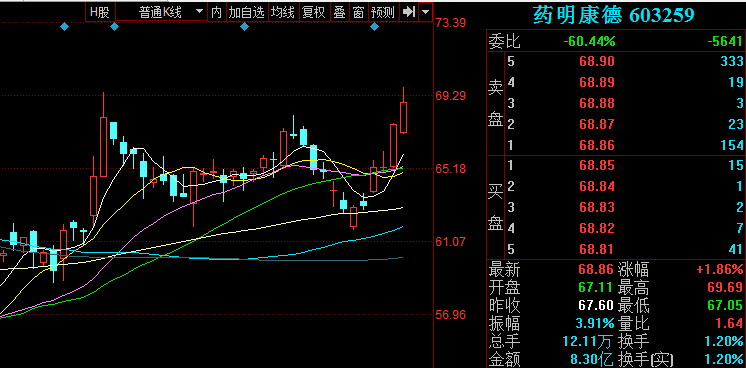Viewport: 746px width, 368px height.
Task: Click the latest red candlestick on chart
Action: [x=403, y=117]
